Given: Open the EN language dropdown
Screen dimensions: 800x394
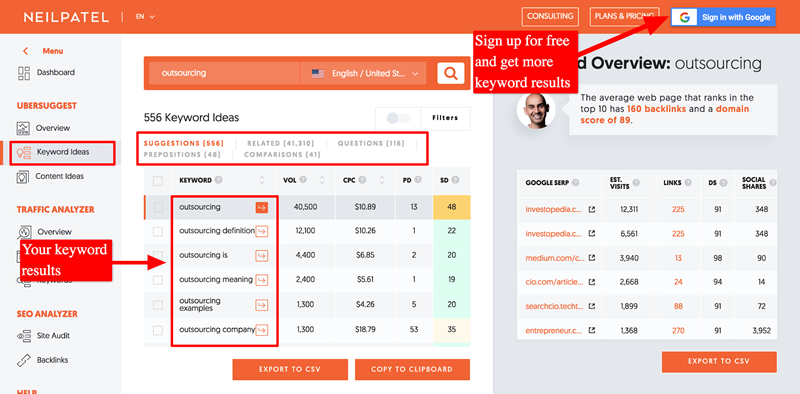Looking at the screenshot, I should click(x=145, y=17).
